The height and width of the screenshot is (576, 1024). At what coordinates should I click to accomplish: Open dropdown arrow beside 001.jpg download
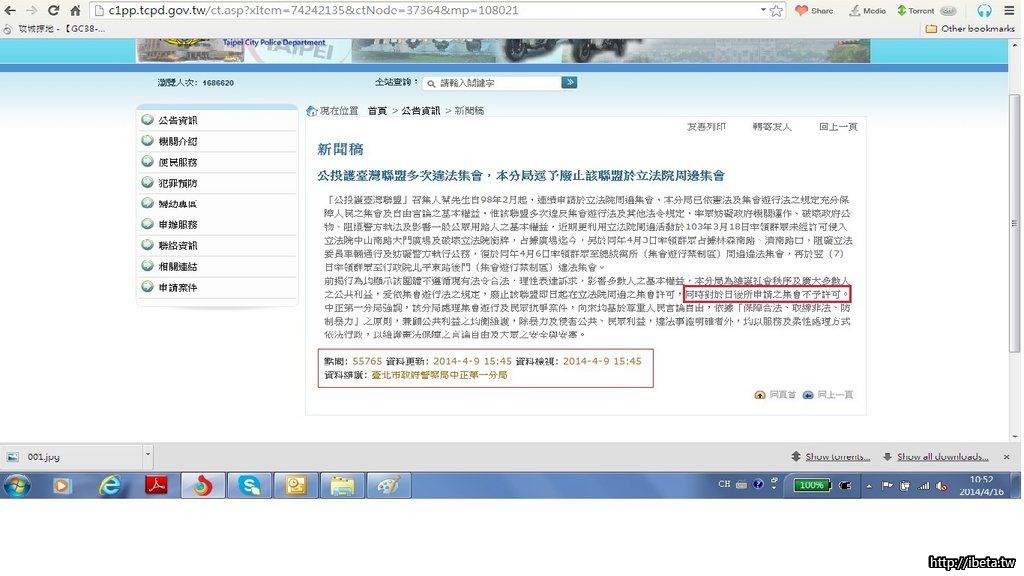click(x=148, y=456)
